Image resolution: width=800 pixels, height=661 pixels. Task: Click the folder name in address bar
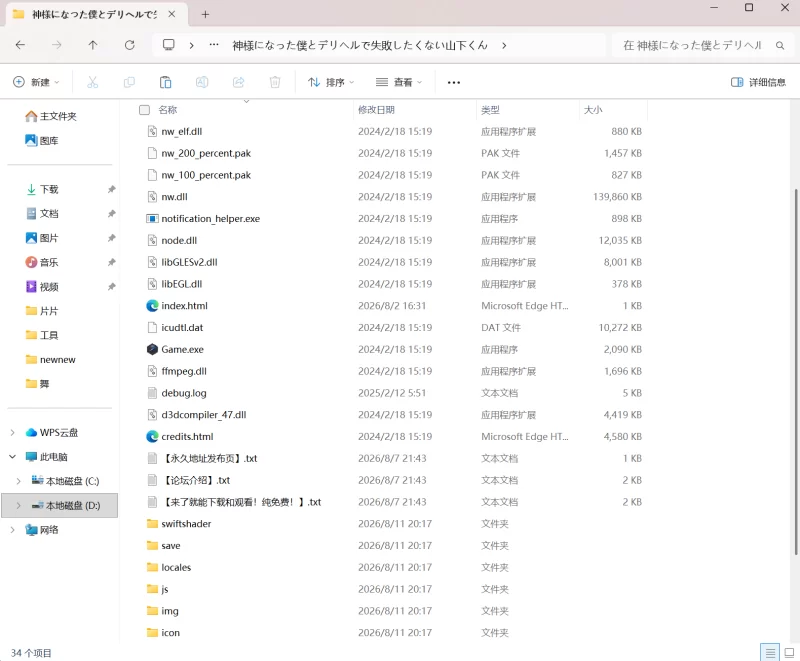click(x=360, y=45)
